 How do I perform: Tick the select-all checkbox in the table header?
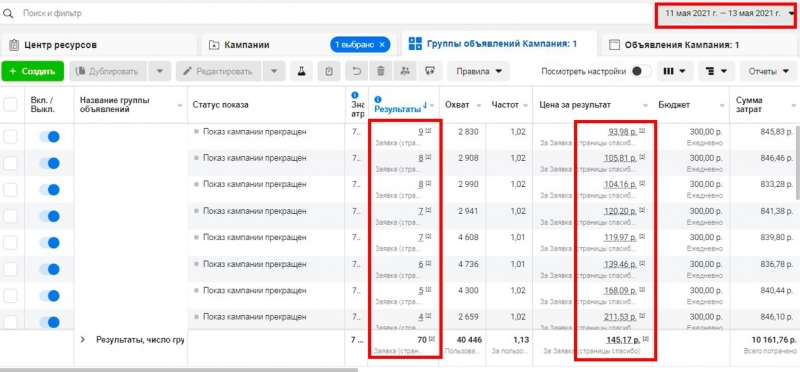(10, 105)
